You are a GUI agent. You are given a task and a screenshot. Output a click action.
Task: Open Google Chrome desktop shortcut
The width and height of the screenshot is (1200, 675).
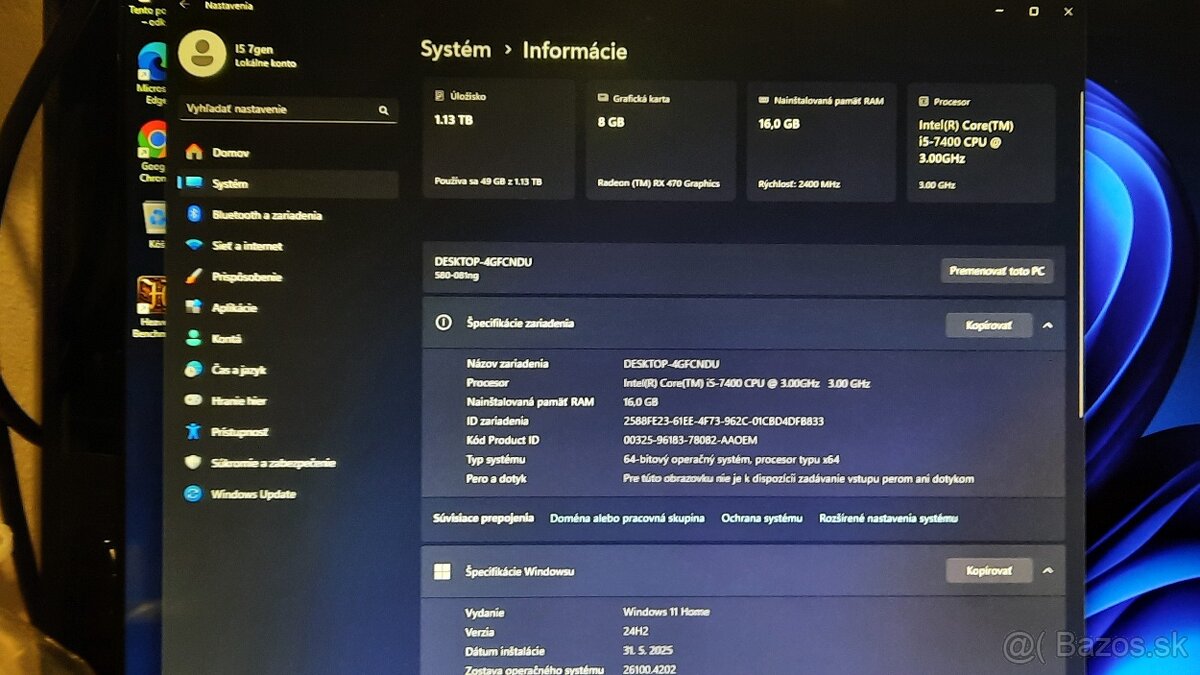point(152,151)
